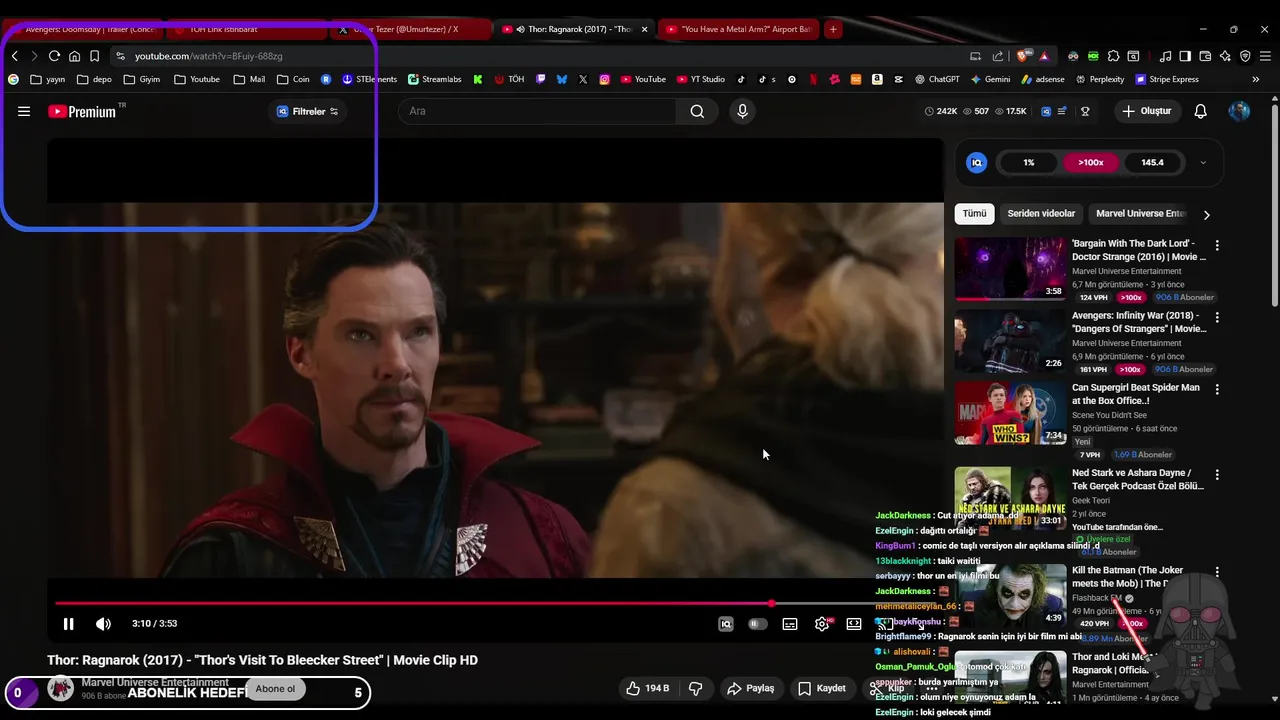Screen dimensions: 1280x720
Task: Select the Tümü chip
Action: coord(974,213)
